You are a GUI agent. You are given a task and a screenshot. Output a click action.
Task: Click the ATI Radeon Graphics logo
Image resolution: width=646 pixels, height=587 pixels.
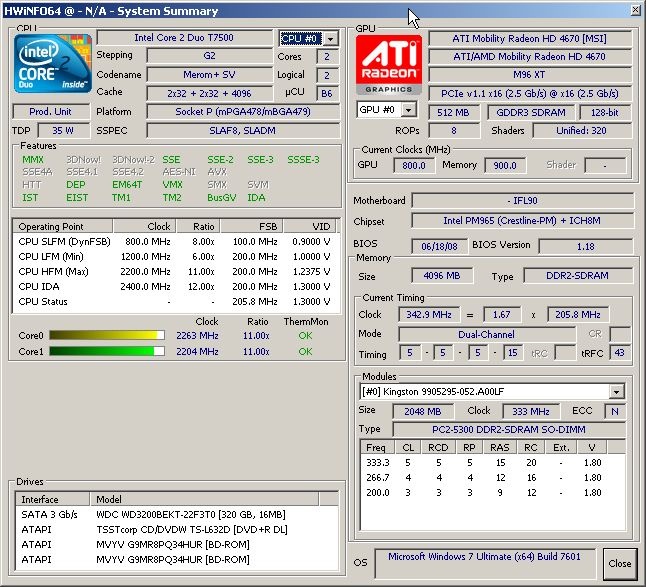(389, 65)
